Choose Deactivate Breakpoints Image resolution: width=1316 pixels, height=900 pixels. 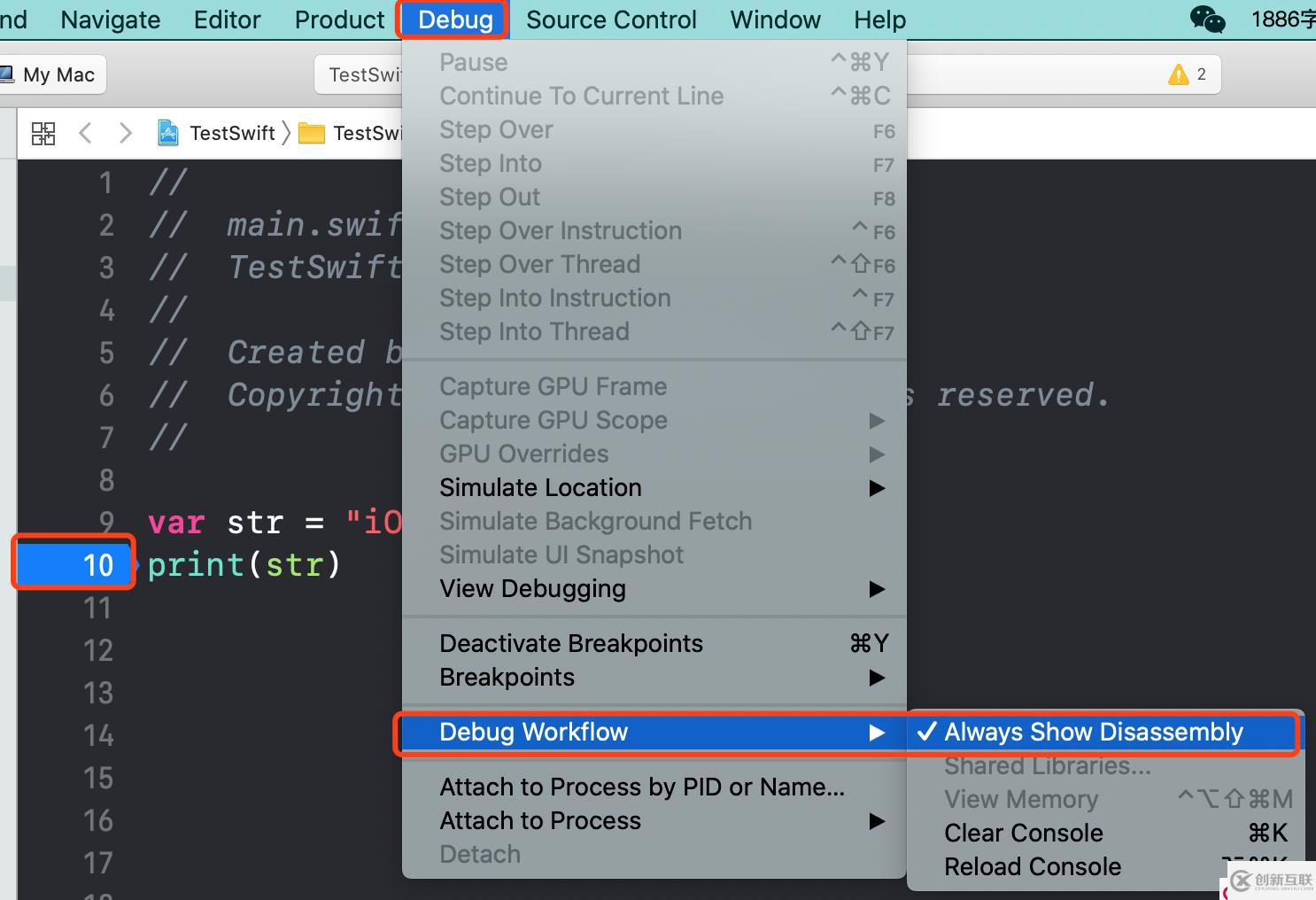pos(654,643)
